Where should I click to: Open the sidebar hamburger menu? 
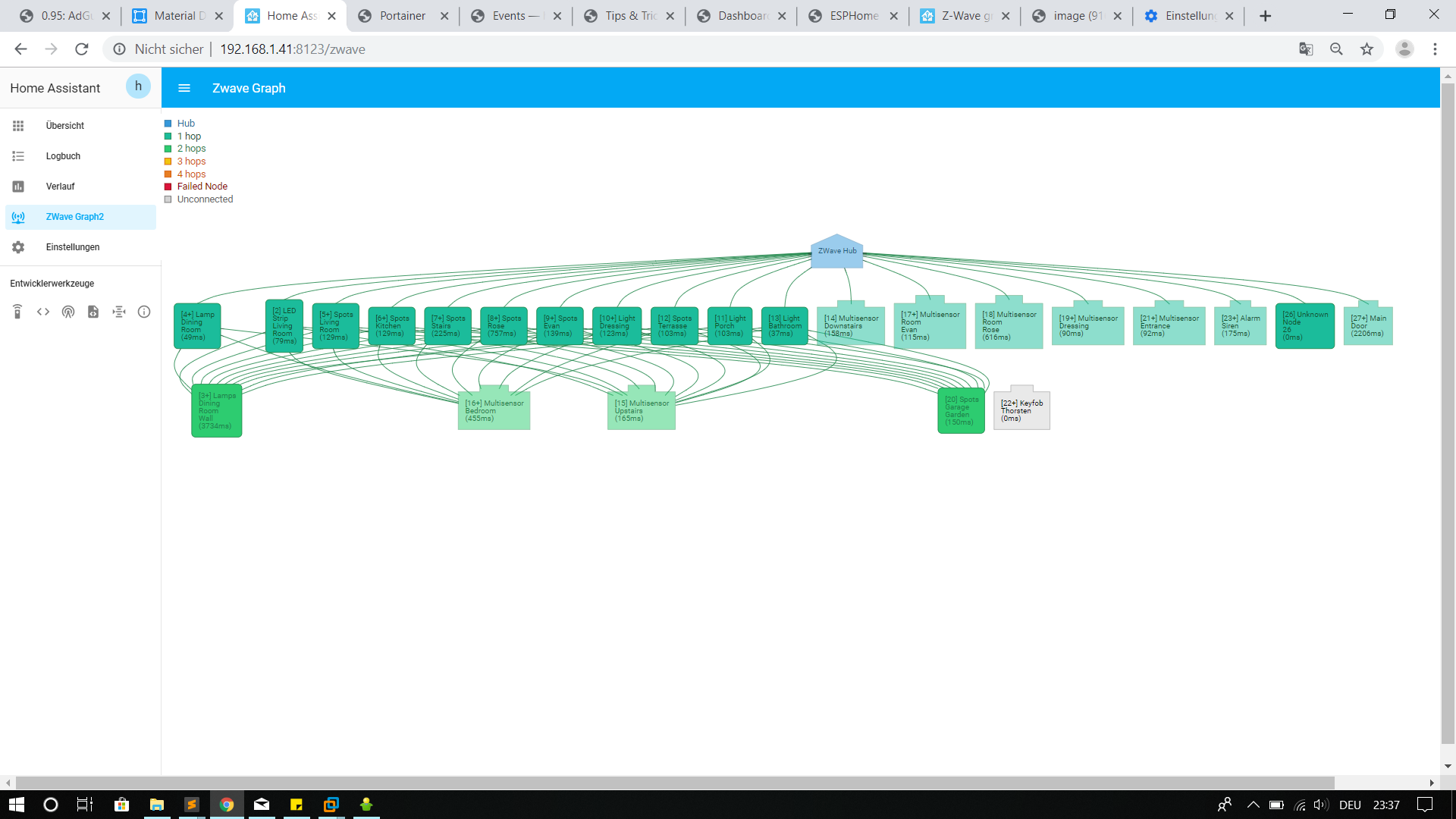pos(184,88)
